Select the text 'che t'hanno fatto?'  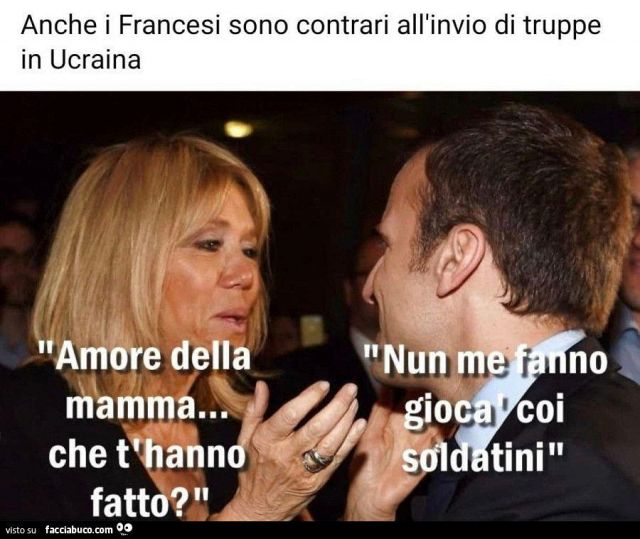147,479
